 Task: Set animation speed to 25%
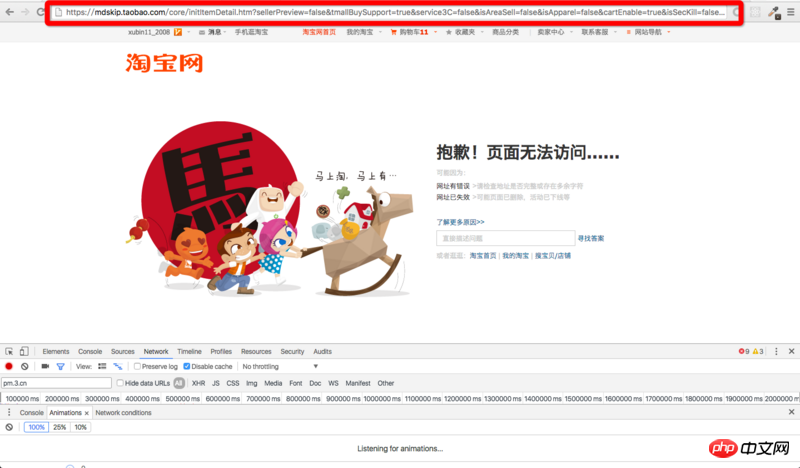coord(60,427)
